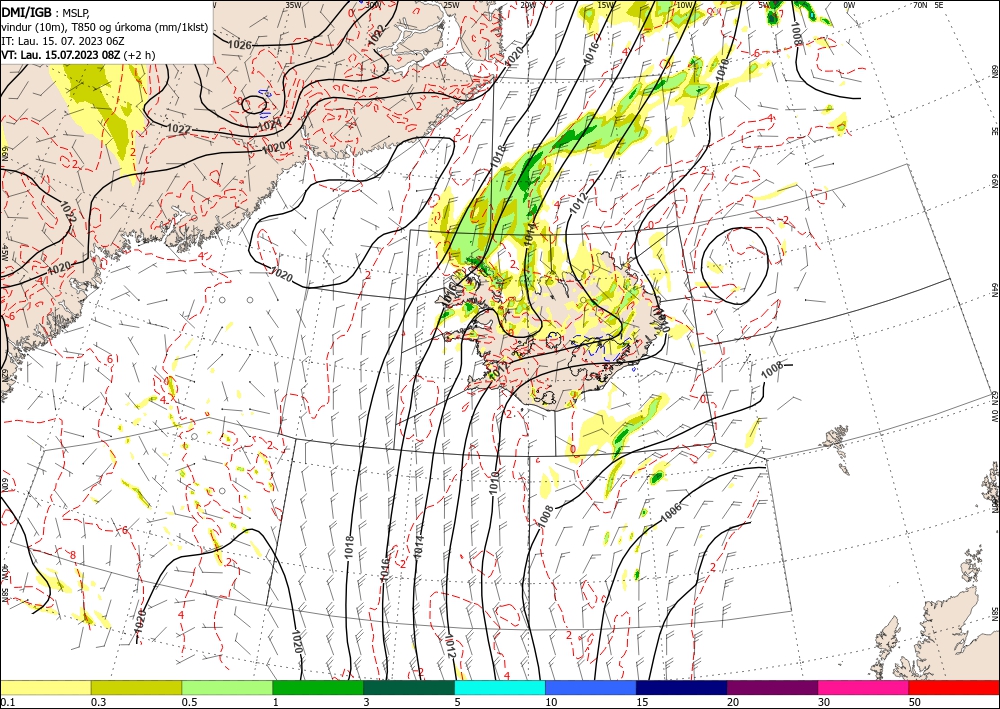Click the '45W' label on the left edge
1000x709 pixels.
pos(4,253)
